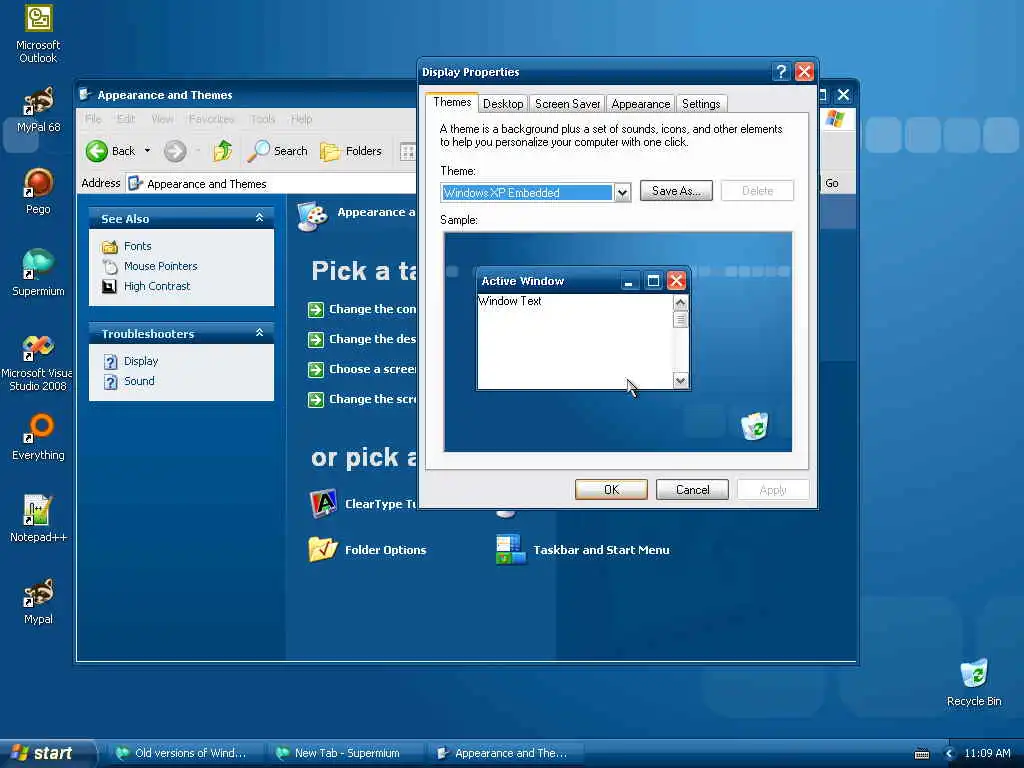1024x768 pixels.
Task: Click the first Change the... task arrow icon
Action: pos(315,310)
